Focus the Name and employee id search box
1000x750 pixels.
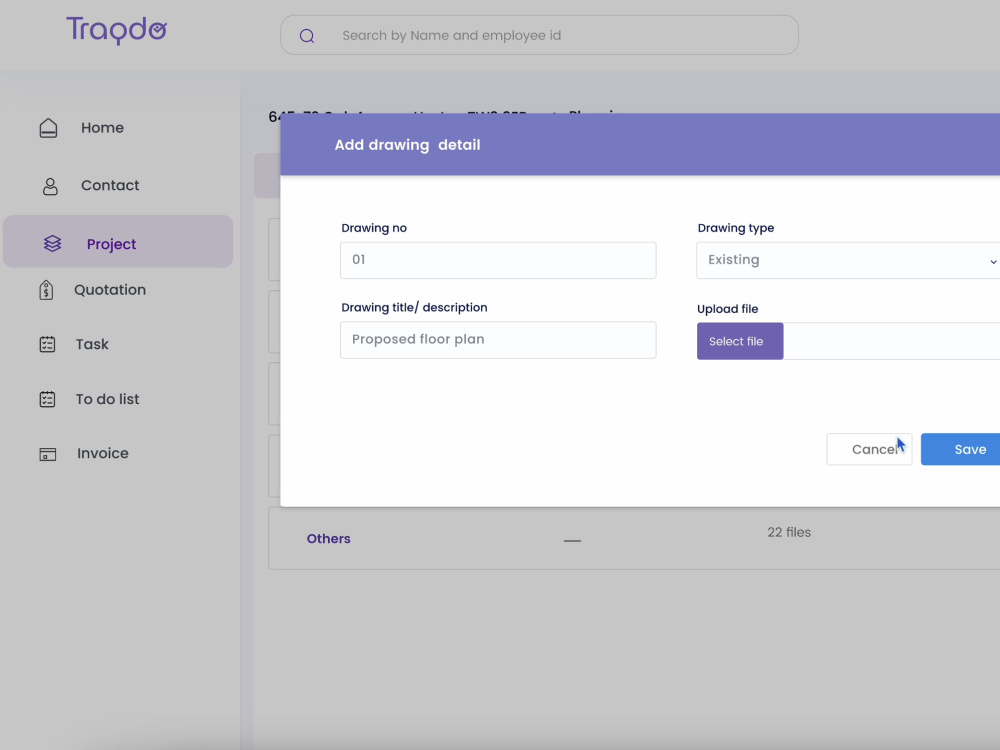click(x=539, y=35)
